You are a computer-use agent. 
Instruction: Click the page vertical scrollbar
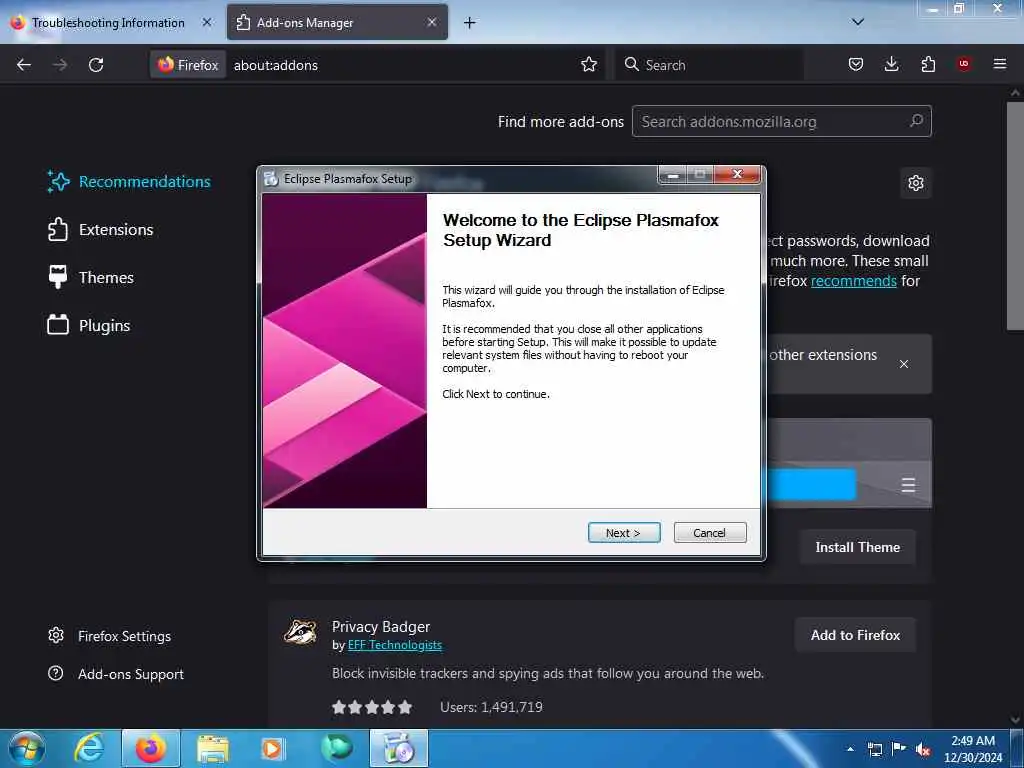pos(1015,216)
